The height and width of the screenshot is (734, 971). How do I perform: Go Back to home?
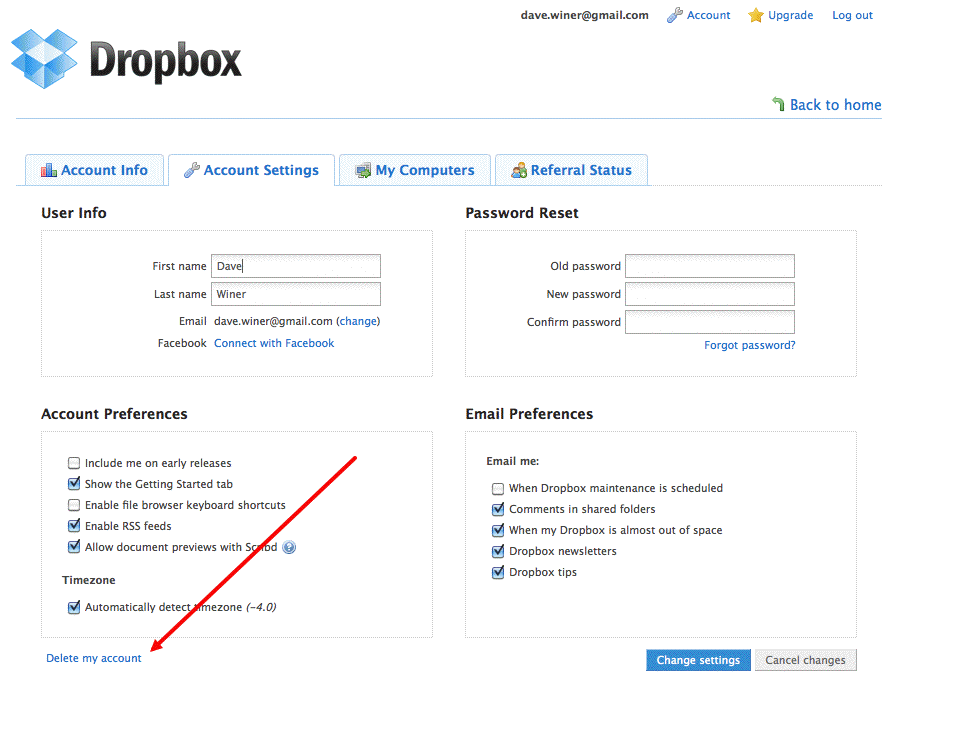(835, 105)
